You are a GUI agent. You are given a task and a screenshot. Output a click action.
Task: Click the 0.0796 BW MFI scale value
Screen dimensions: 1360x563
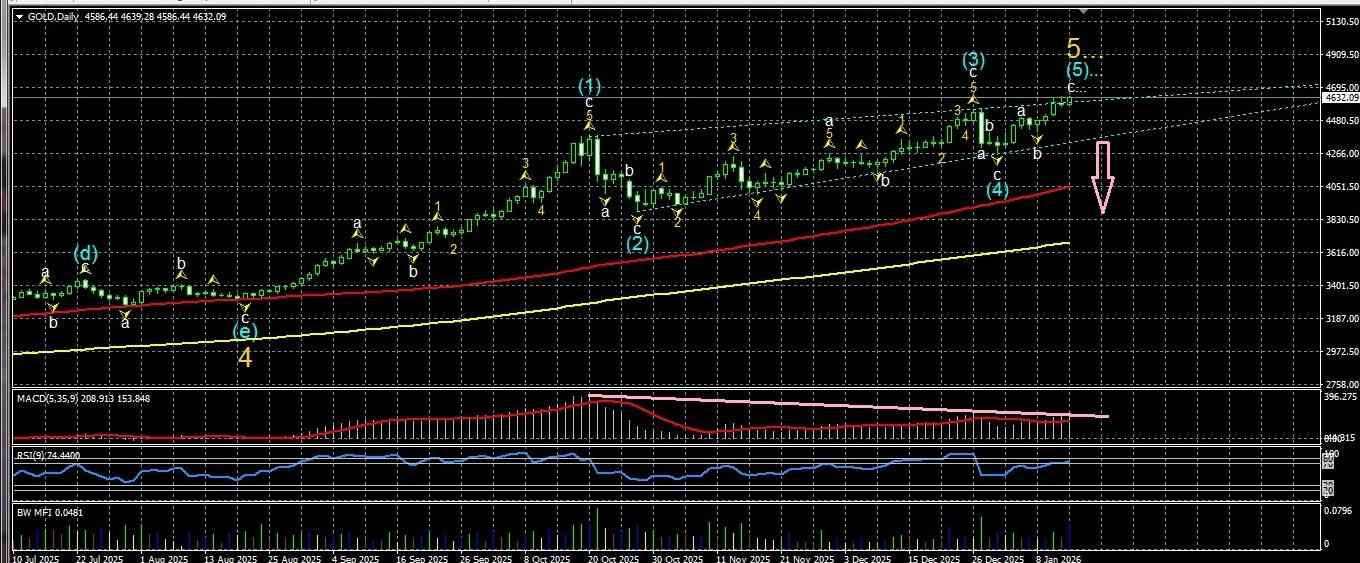click(x=1338, y=511)
